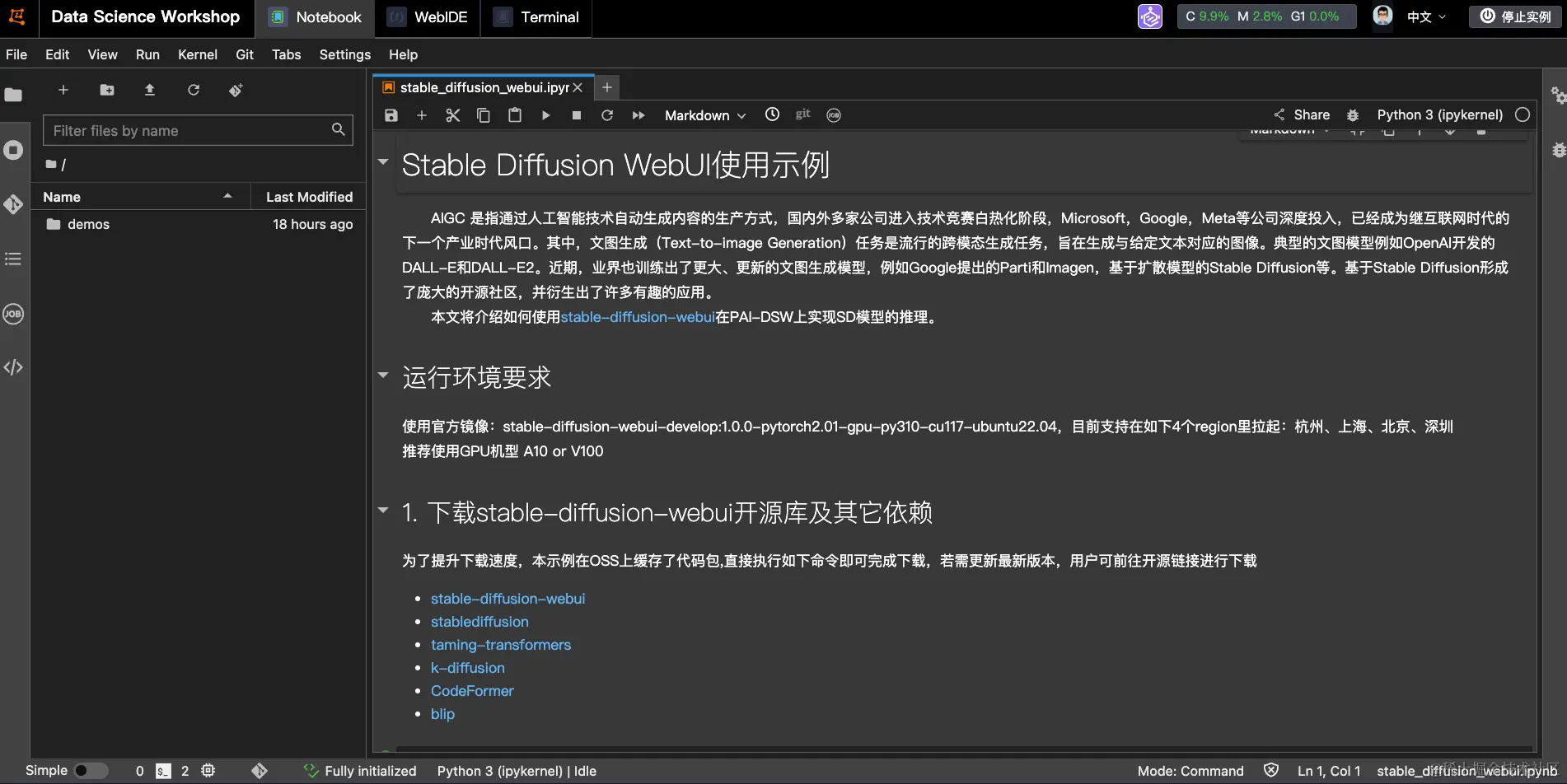Click the 停止实例 stop instance button

tap(1516, 16)
